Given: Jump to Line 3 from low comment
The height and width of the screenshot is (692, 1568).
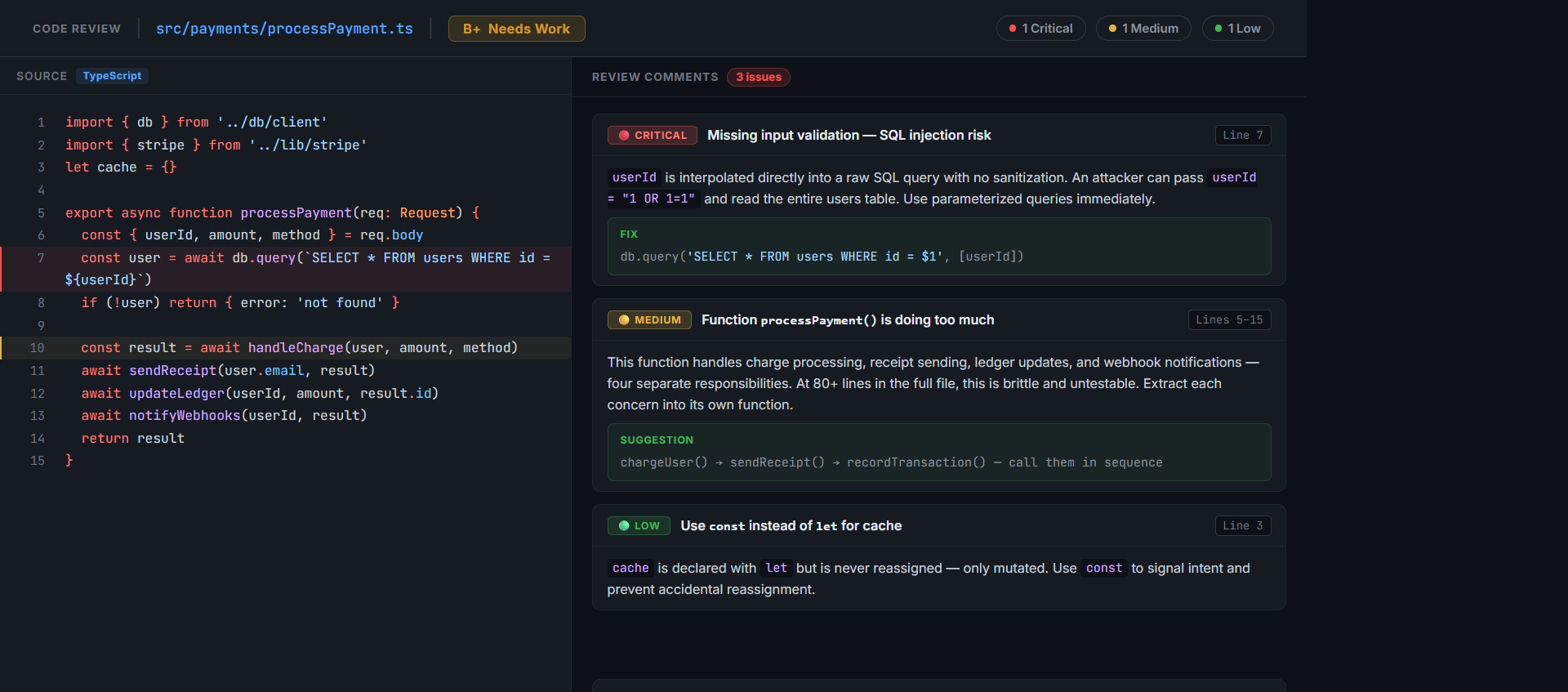Looking at the screenshot, I should click(1242, 526).
